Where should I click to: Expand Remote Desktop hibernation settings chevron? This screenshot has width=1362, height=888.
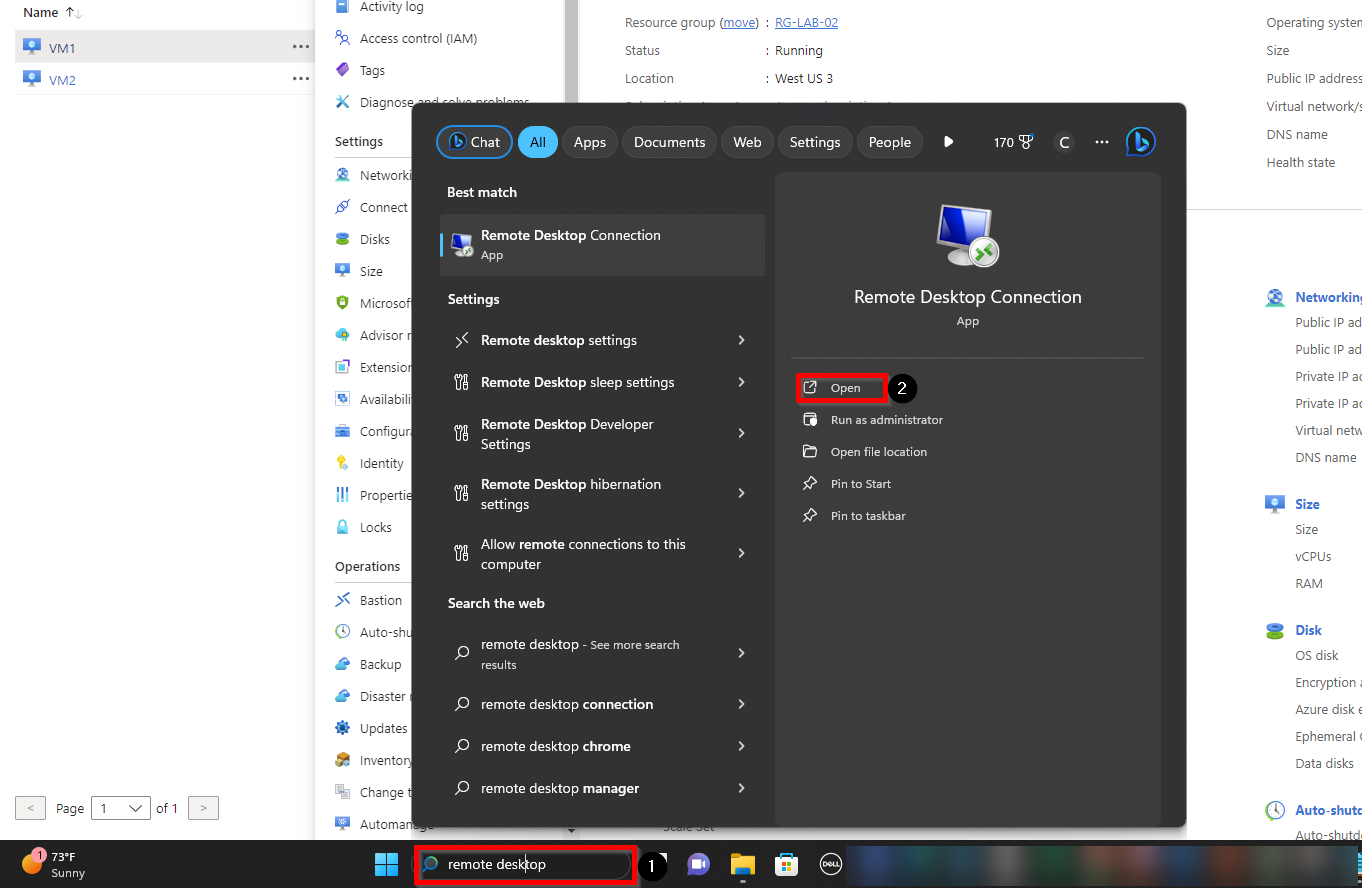pos(741,493)
